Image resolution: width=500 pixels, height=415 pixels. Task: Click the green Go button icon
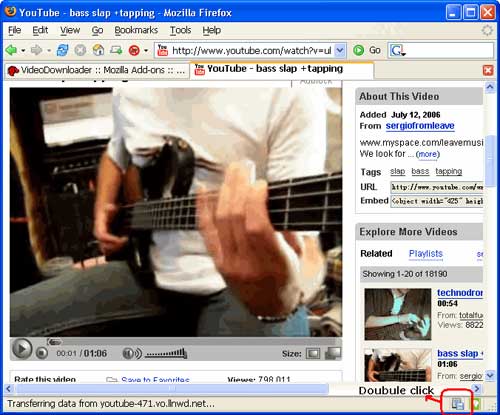point(358,50)
